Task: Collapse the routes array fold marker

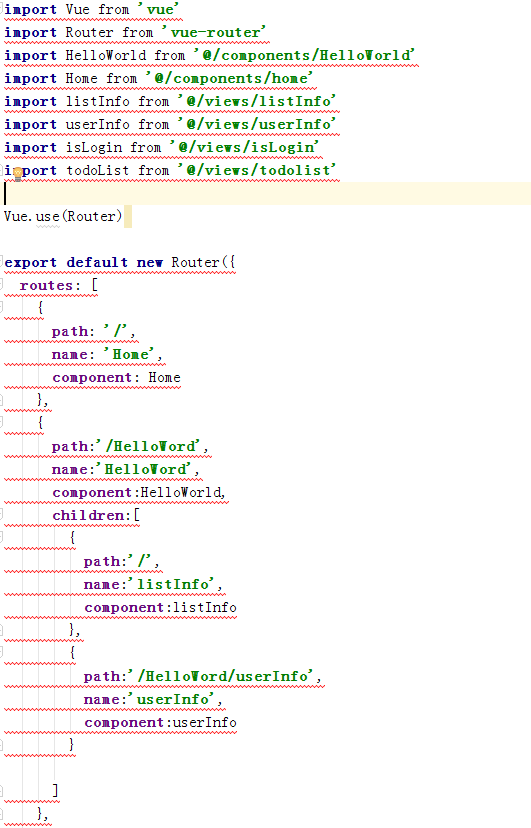Action: coord(2,286)
